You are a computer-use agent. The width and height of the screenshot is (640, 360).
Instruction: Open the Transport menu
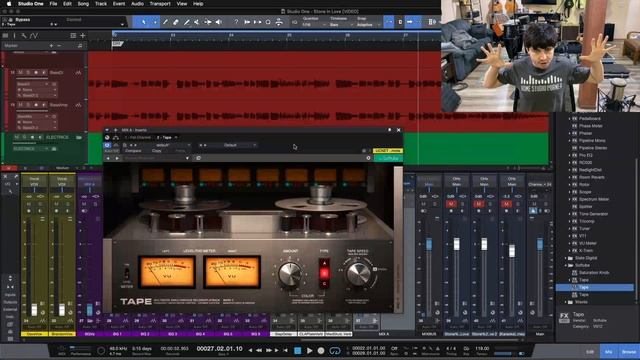(x=160, y=4)
